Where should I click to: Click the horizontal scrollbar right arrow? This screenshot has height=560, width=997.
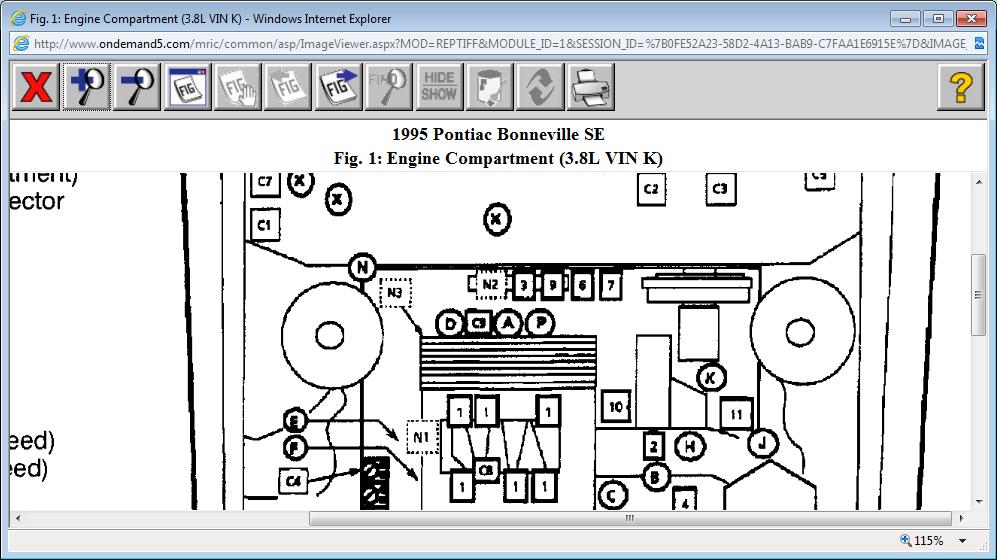click(961, 519)
